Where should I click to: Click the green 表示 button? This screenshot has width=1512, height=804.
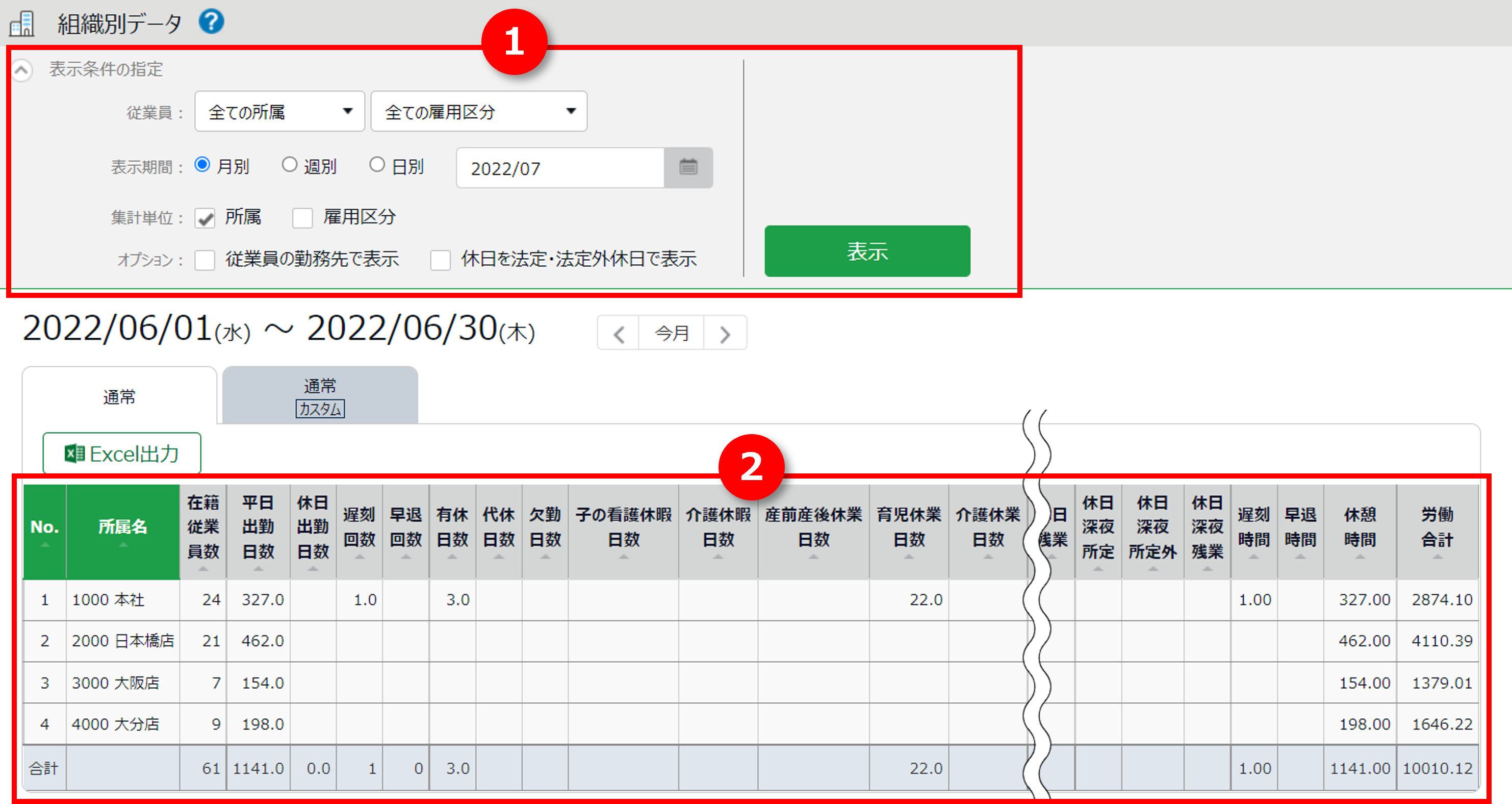click(867, 251)
